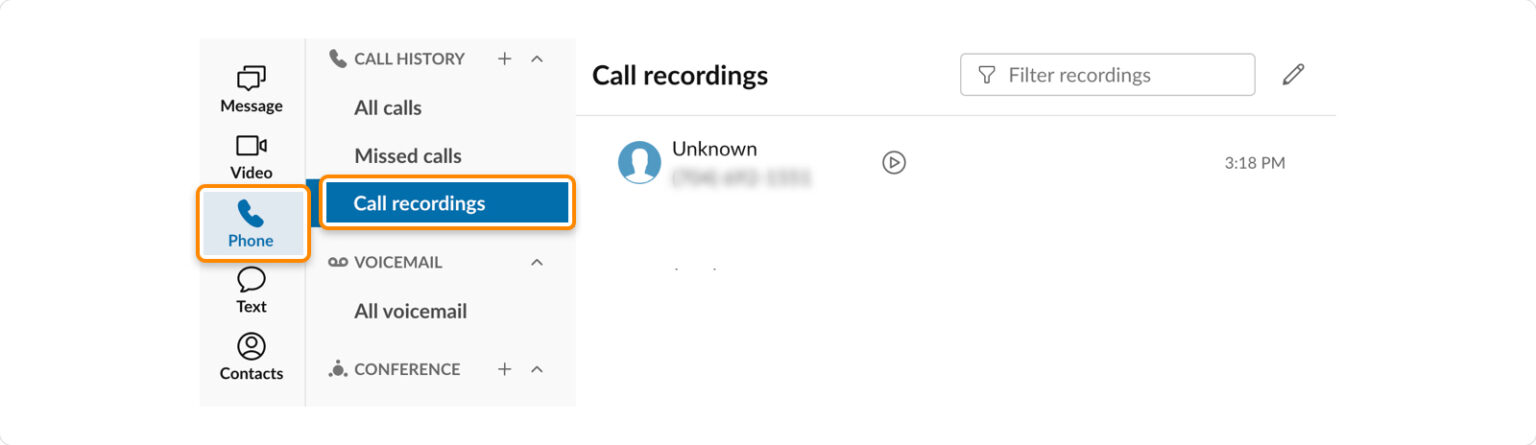This screenshot has height=445, width=1536.
Task: Collapse the Call History section
Action: pos(537,59)
